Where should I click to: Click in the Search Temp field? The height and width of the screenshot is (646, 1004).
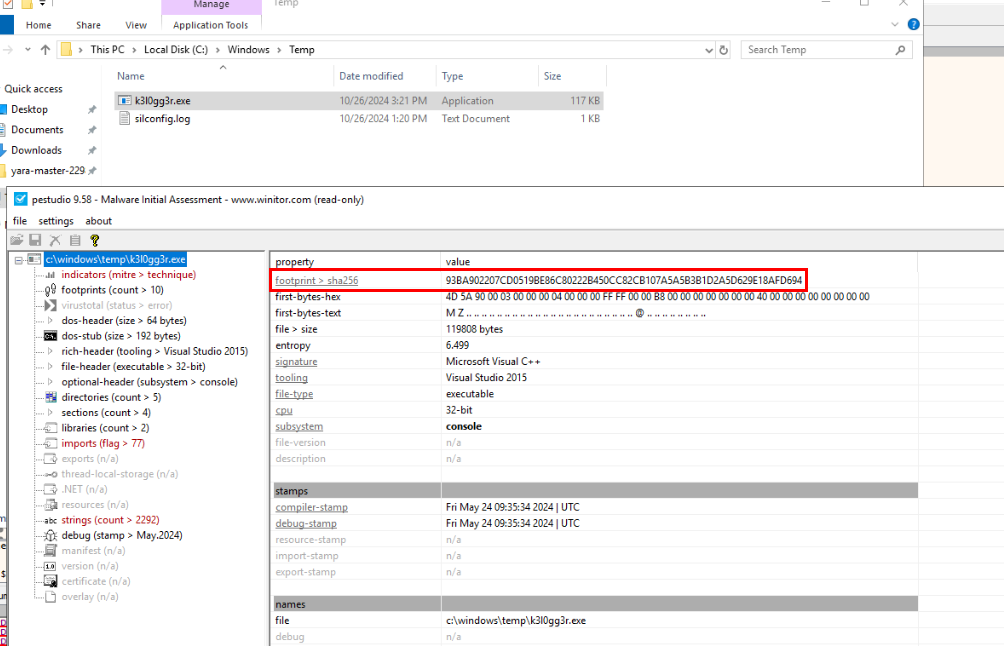818,50
